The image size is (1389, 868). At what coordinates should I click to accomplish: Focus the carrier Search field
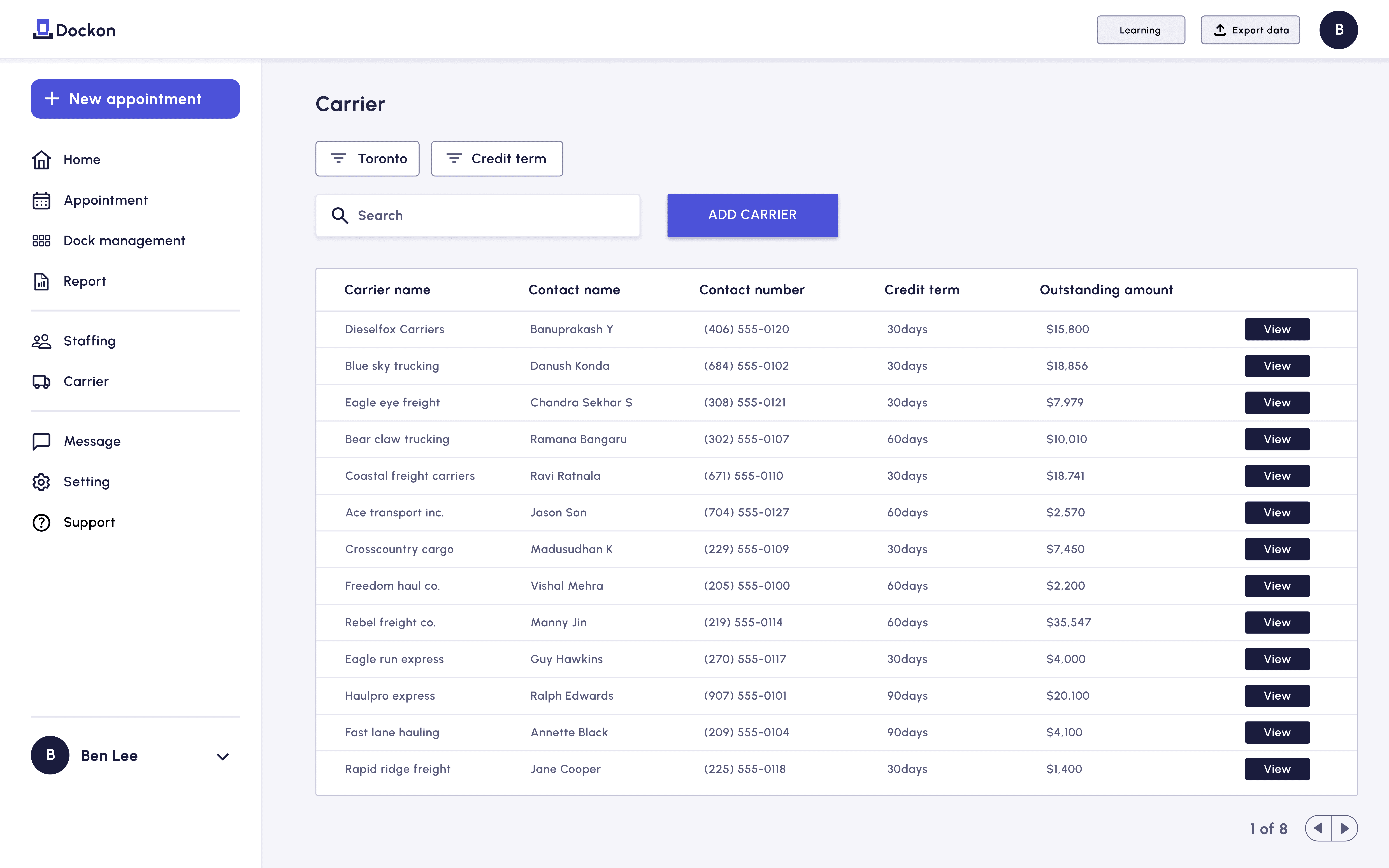[478, 215]
